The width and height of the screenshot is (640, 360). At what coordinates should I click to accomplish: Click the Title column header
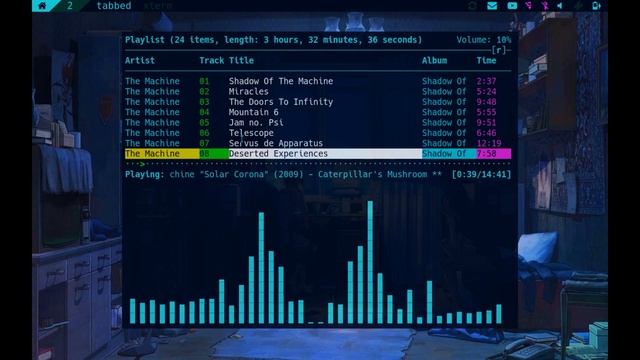point(241,60)
